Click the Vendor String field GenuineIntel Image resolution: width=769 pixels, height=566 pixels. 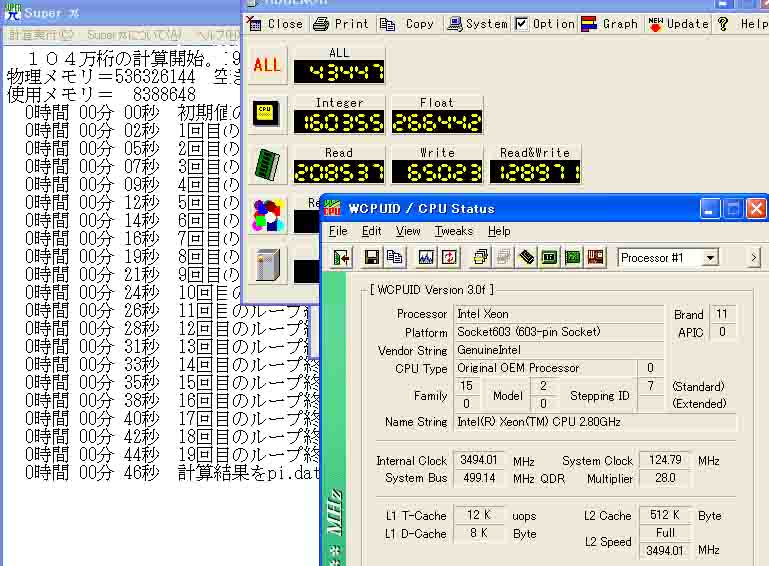(x=559, y=350)
